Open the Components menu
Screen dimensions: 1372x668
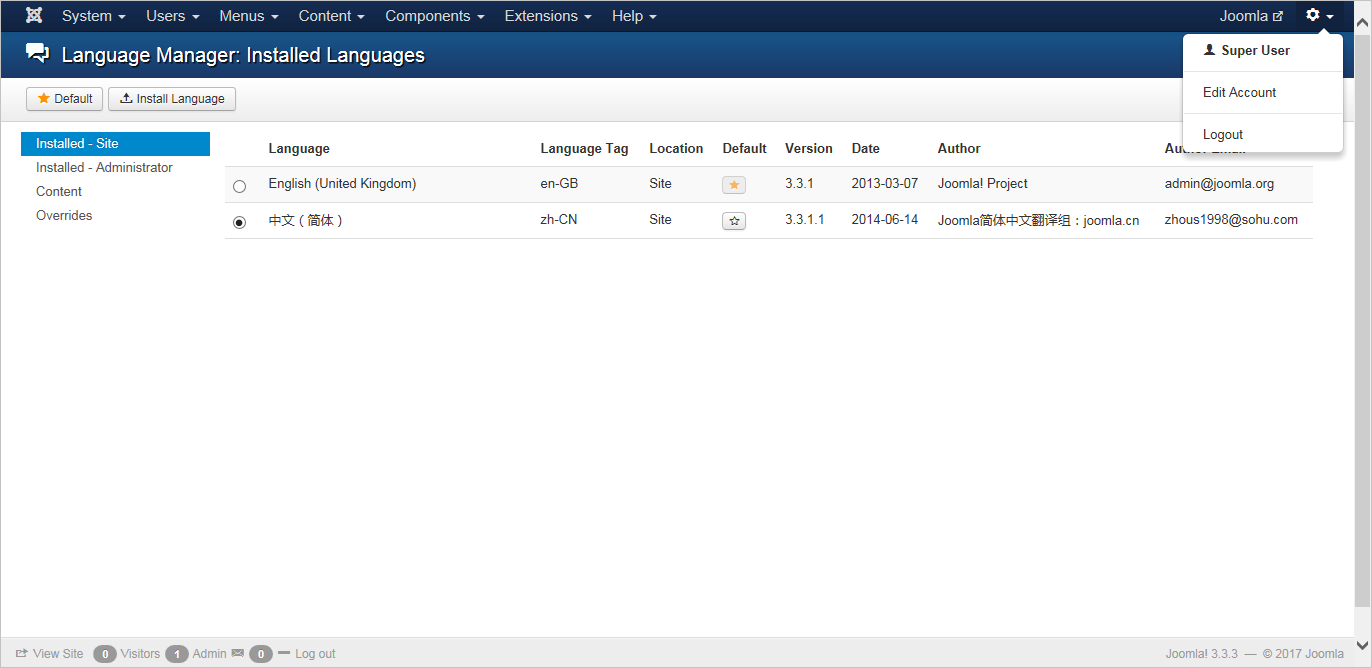(x=435, y=16)
